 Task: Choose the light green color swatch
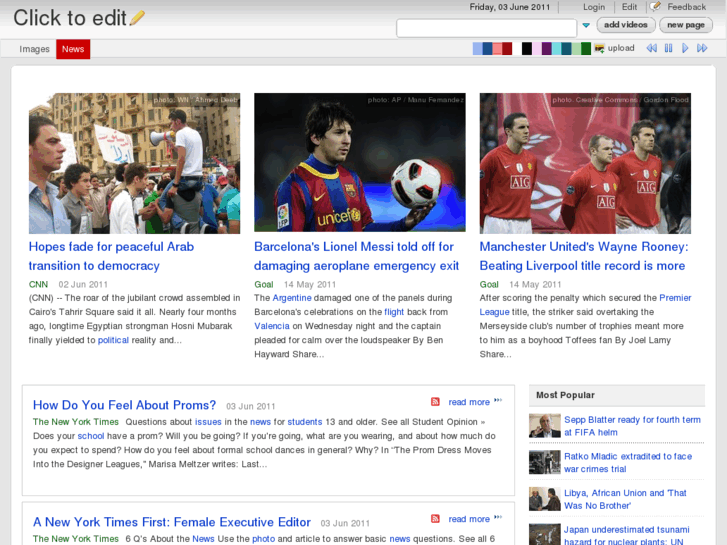coord(576,48)
